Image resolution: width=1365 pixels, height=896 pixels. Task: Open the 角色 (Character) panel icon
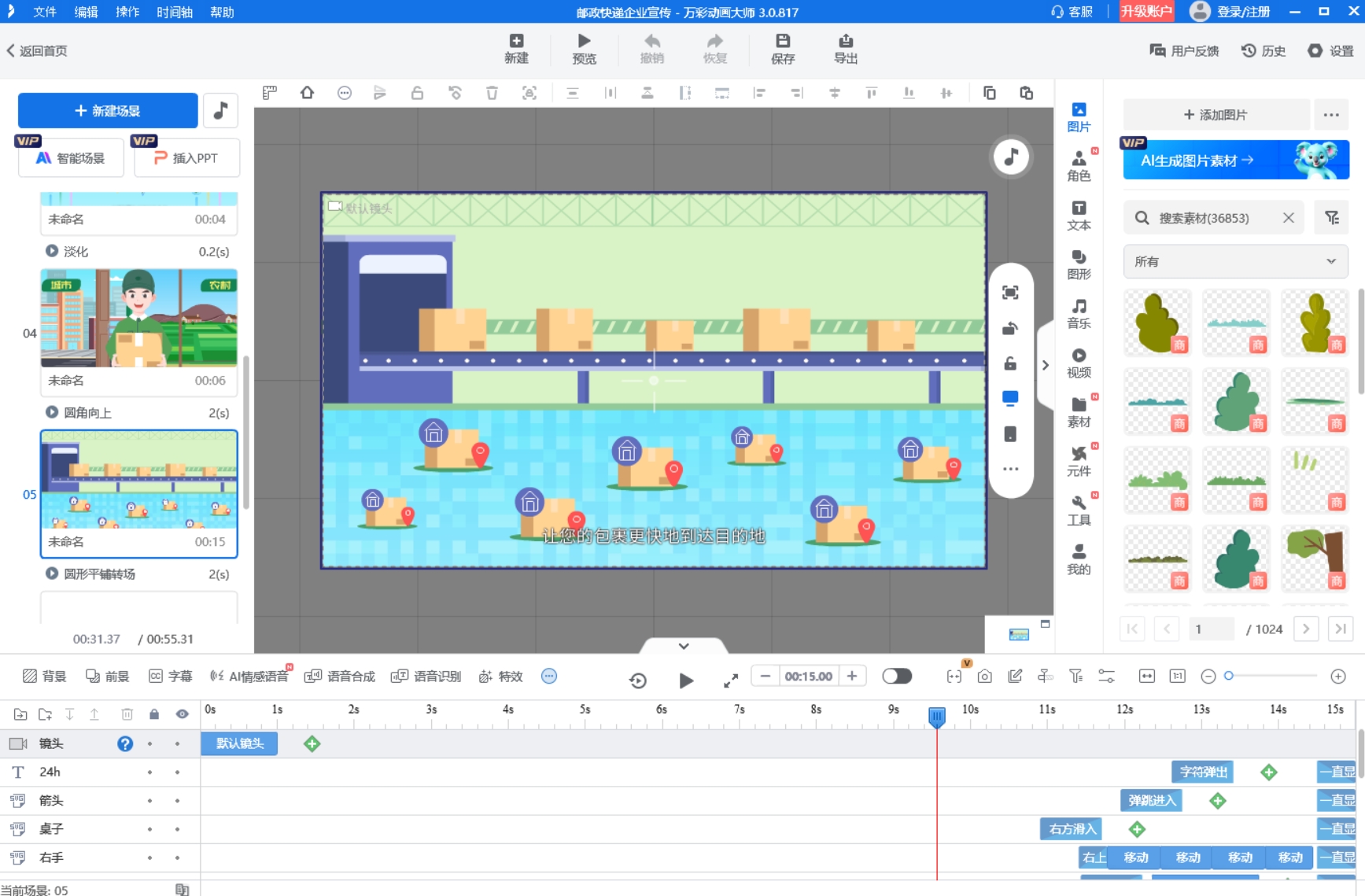point(1079,165)
